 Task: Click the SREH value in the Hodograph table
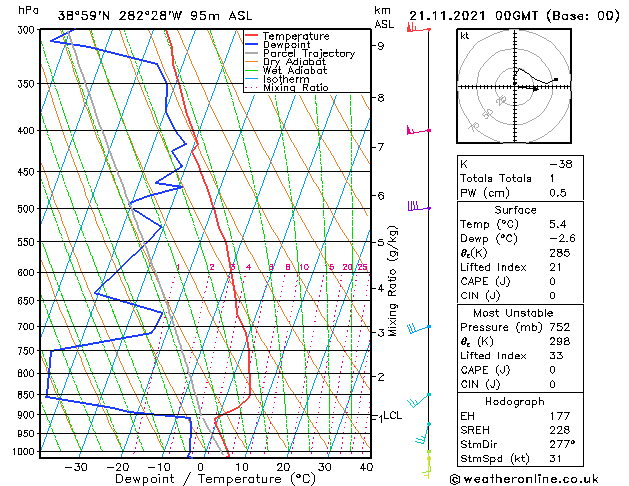[x=560, y=430]
